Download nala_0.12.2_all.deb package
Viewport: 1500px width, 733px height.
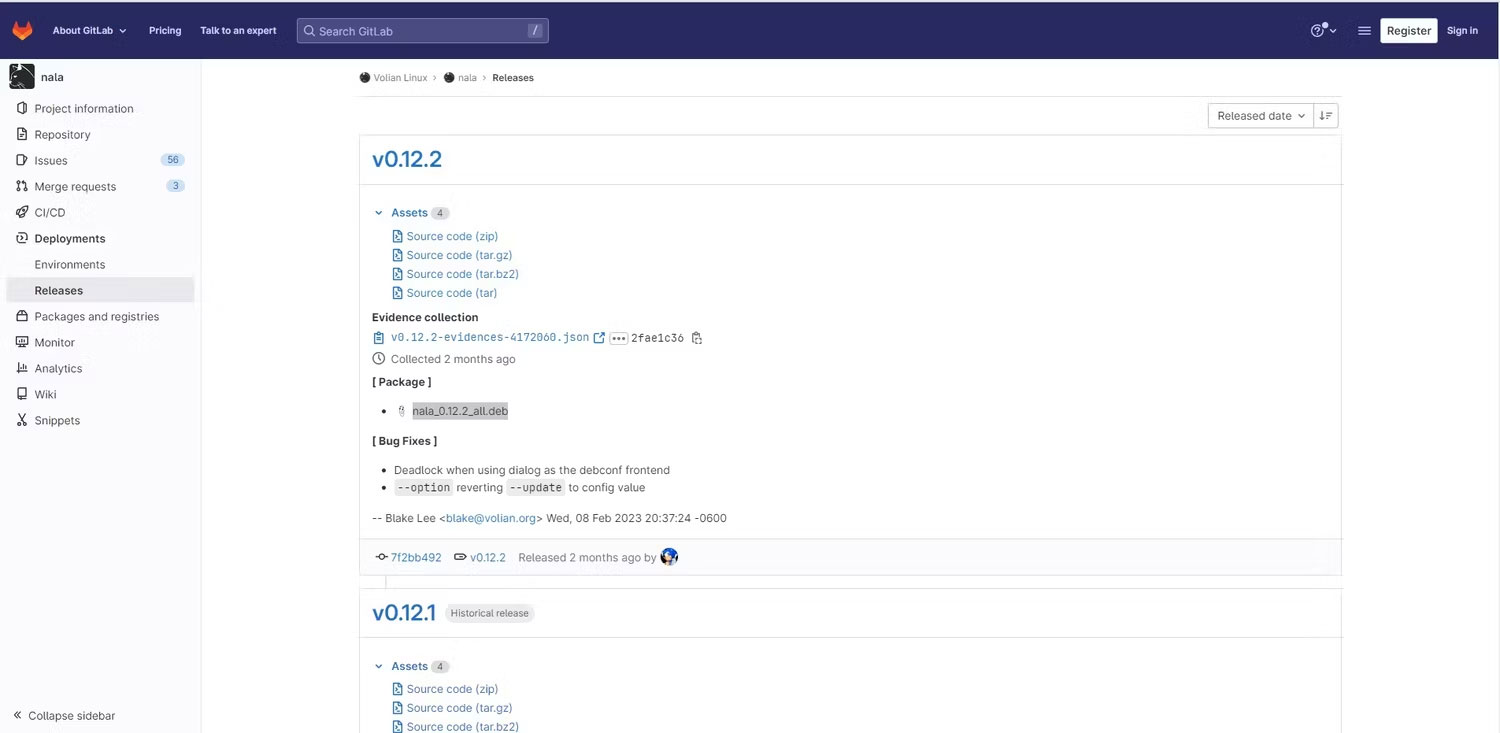click(460, 411)
